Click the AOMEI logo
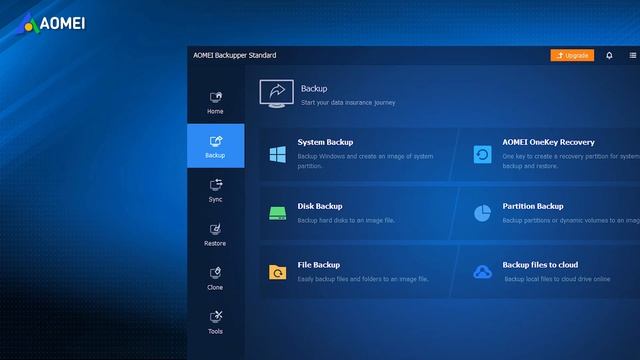The height and width of the screenshot is (360, 640). click(51, 23)
